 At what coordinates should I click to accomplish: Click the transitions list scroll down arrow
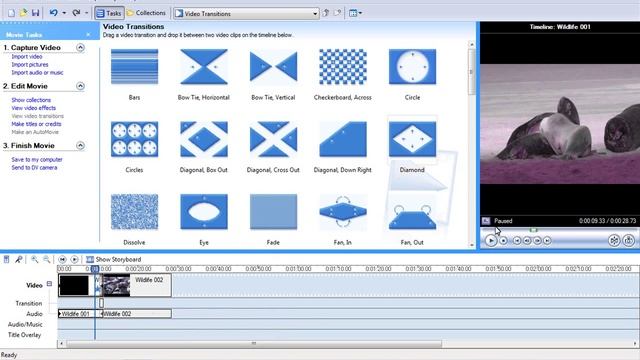click(471, 244)
